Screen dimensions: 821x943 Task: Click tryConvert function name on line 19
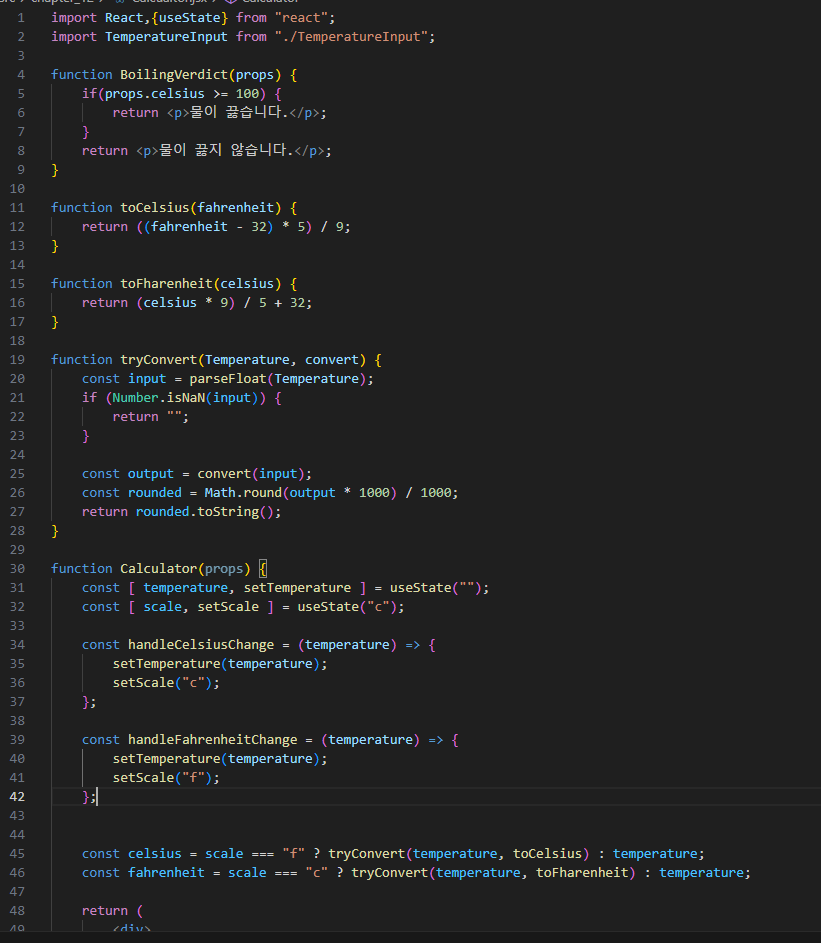pyautogui.click(x=159, y=360)
